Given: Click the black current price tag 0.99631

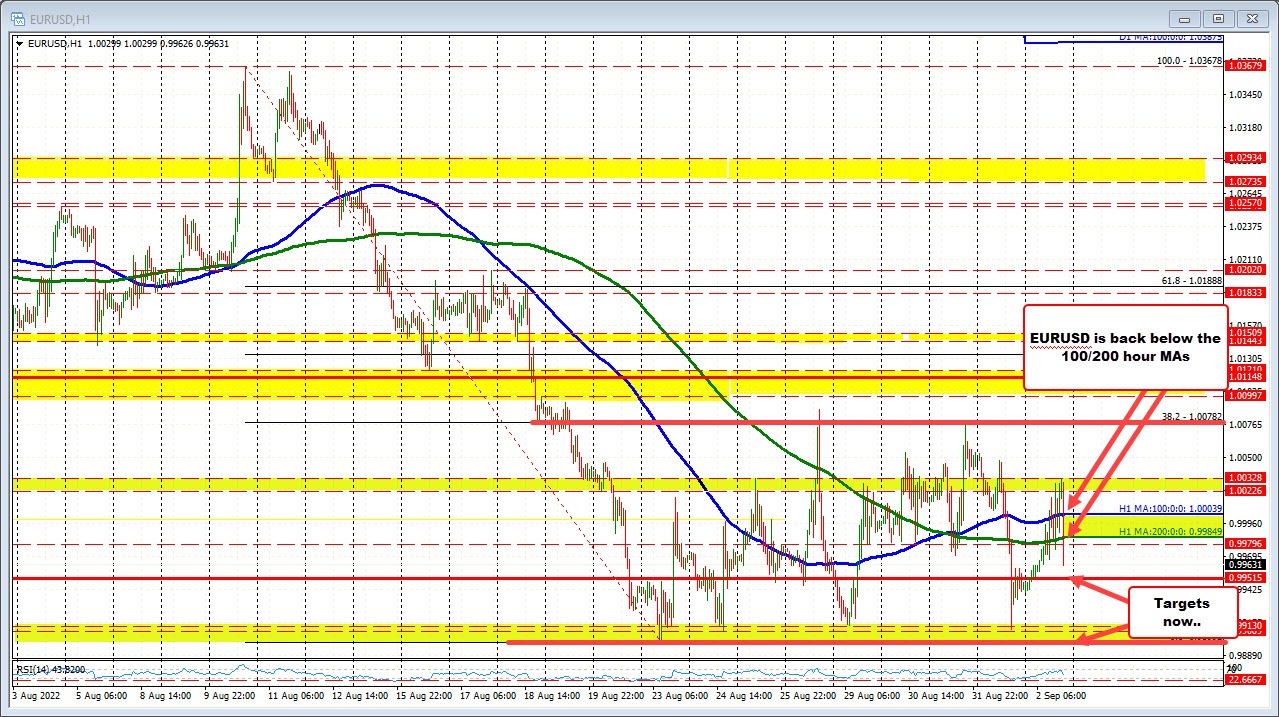Looking at the screenshot, I should click(x=1247, y=564).
